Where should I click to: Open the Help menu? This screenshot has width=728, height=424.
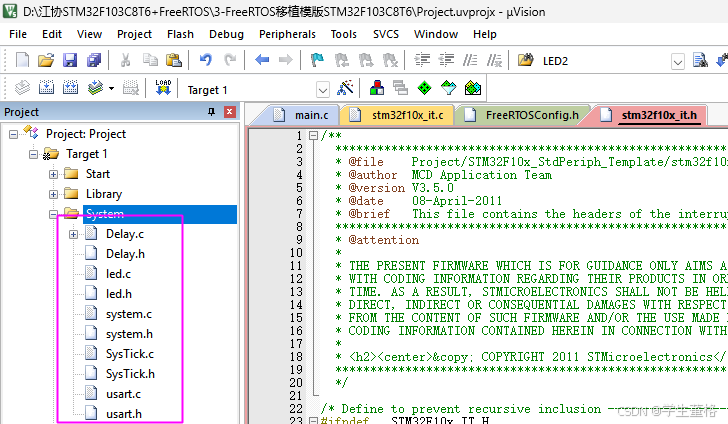point(485,34)
